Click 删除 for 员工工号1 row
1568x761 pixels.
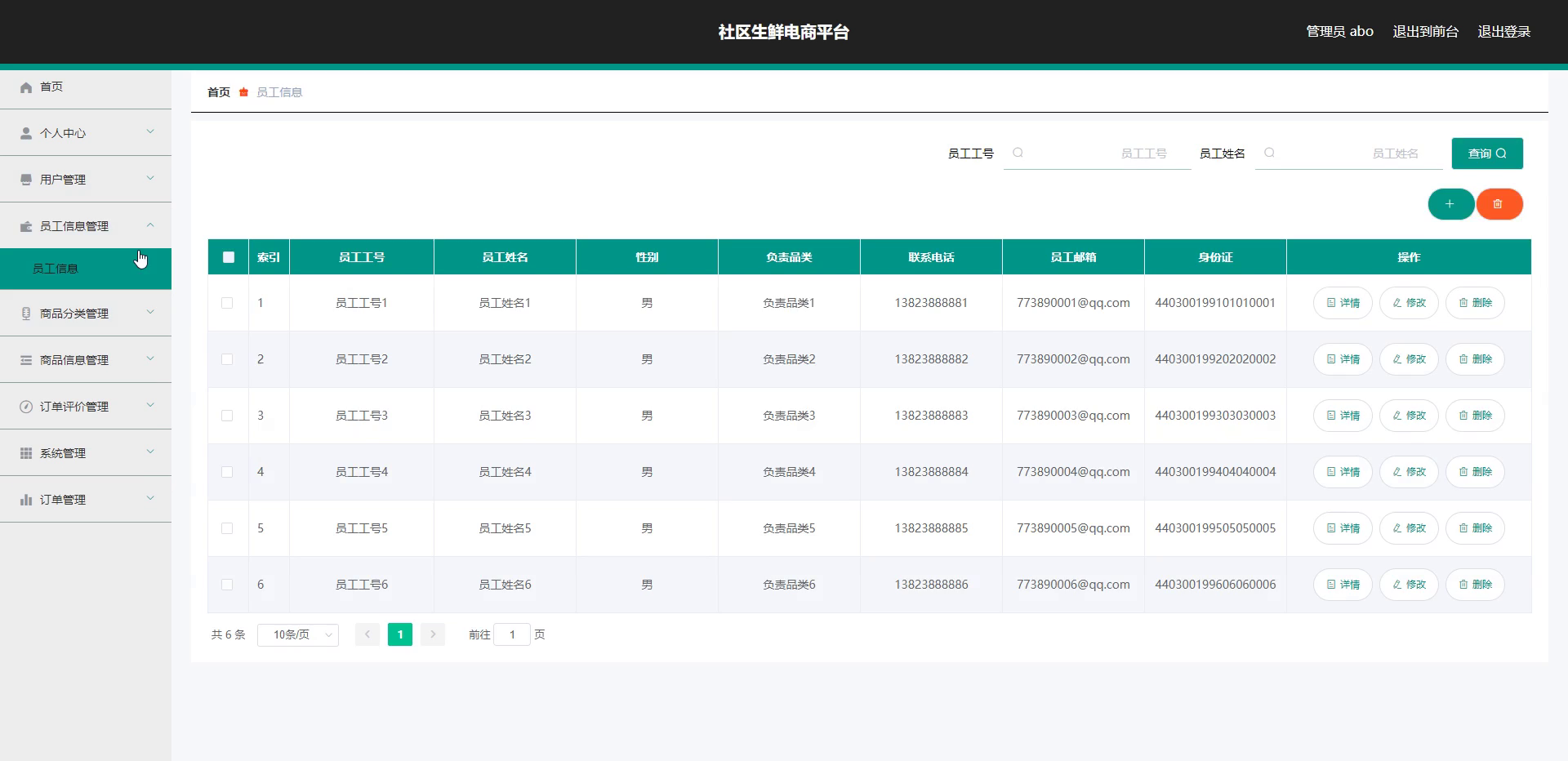pos(1475,303)
